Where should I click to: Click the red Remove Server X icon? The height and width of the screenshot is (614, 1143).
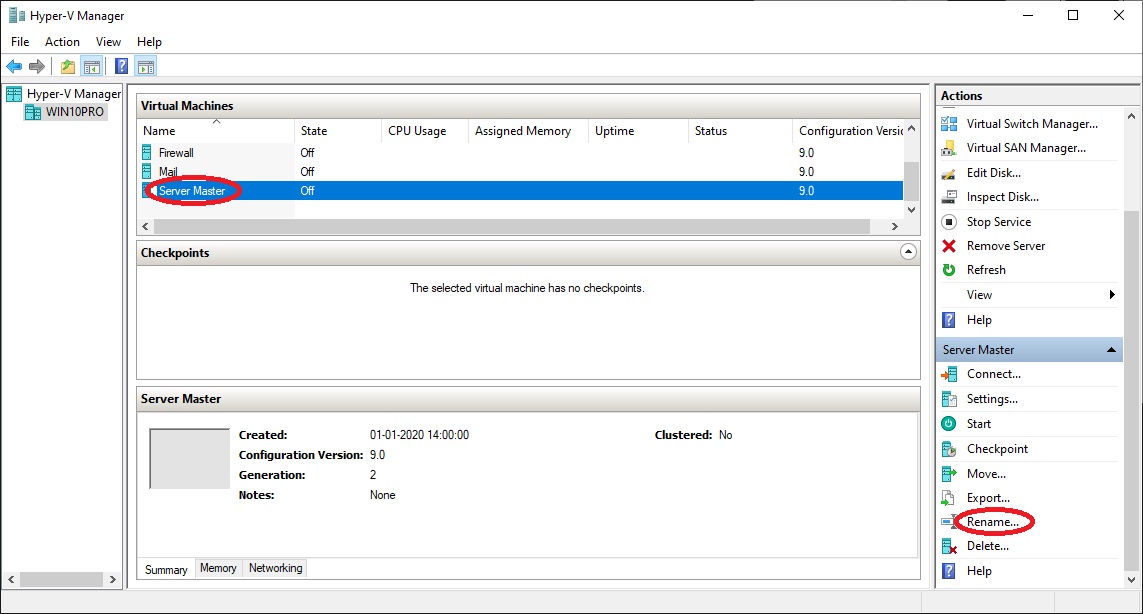coord(949,246)
